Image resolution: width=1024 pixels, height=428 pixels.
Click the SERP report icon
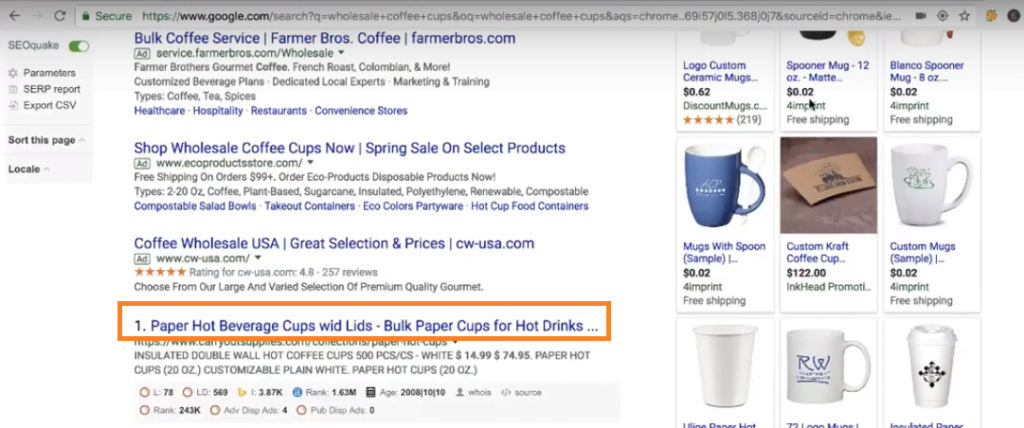(x=13, y=89)
